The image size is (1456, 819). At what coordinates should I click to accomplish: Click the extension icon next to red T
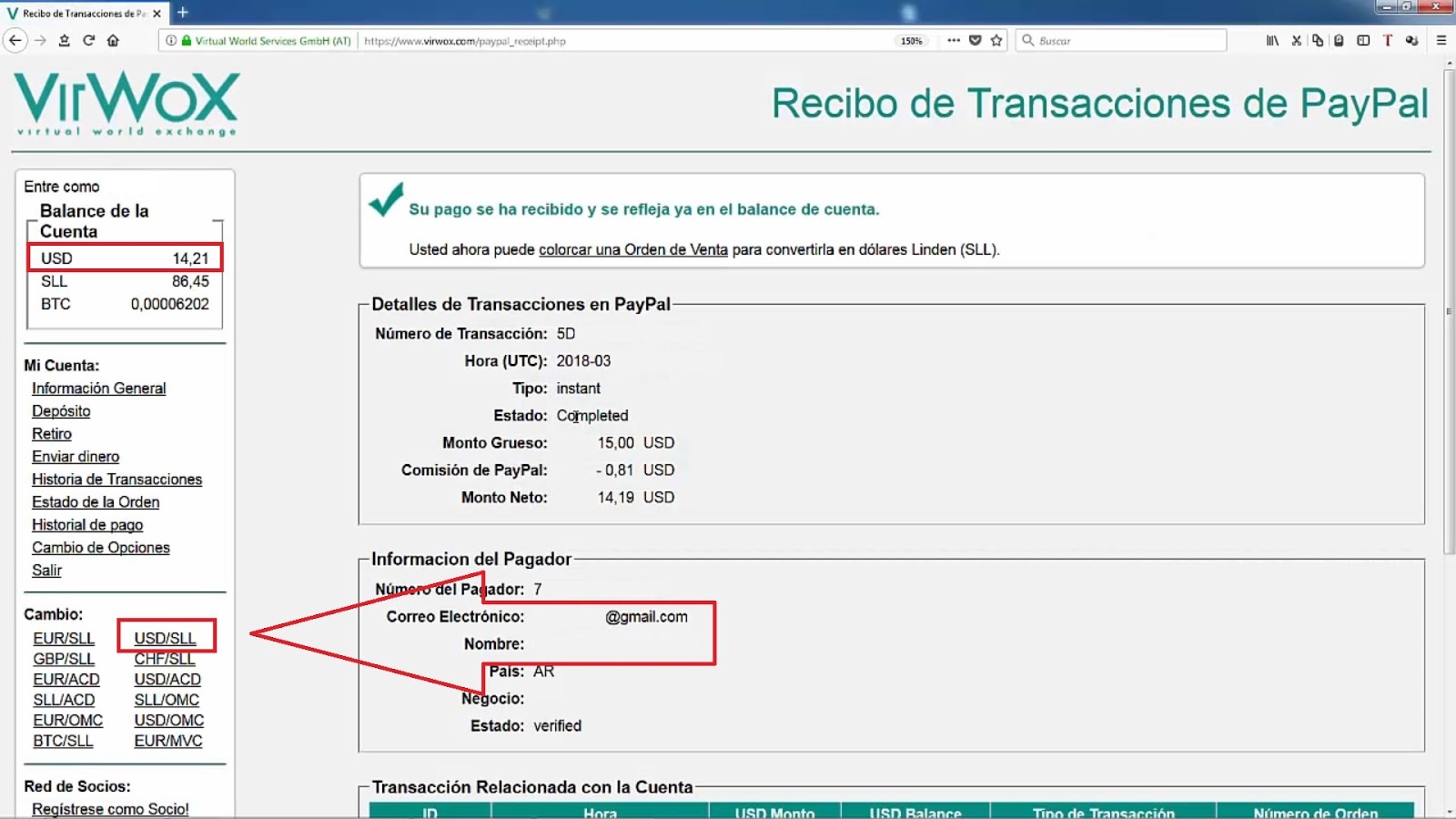coord(1411,40)
